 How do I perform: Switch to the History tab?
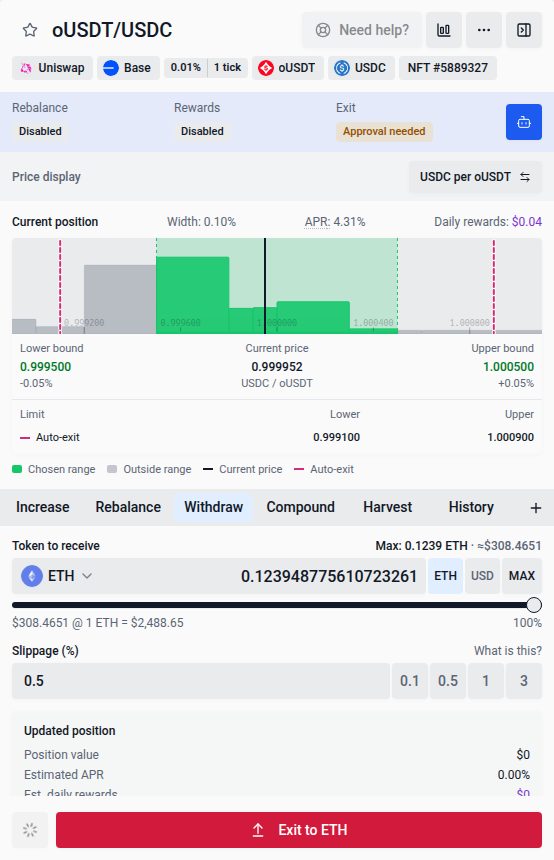[471, 507]
